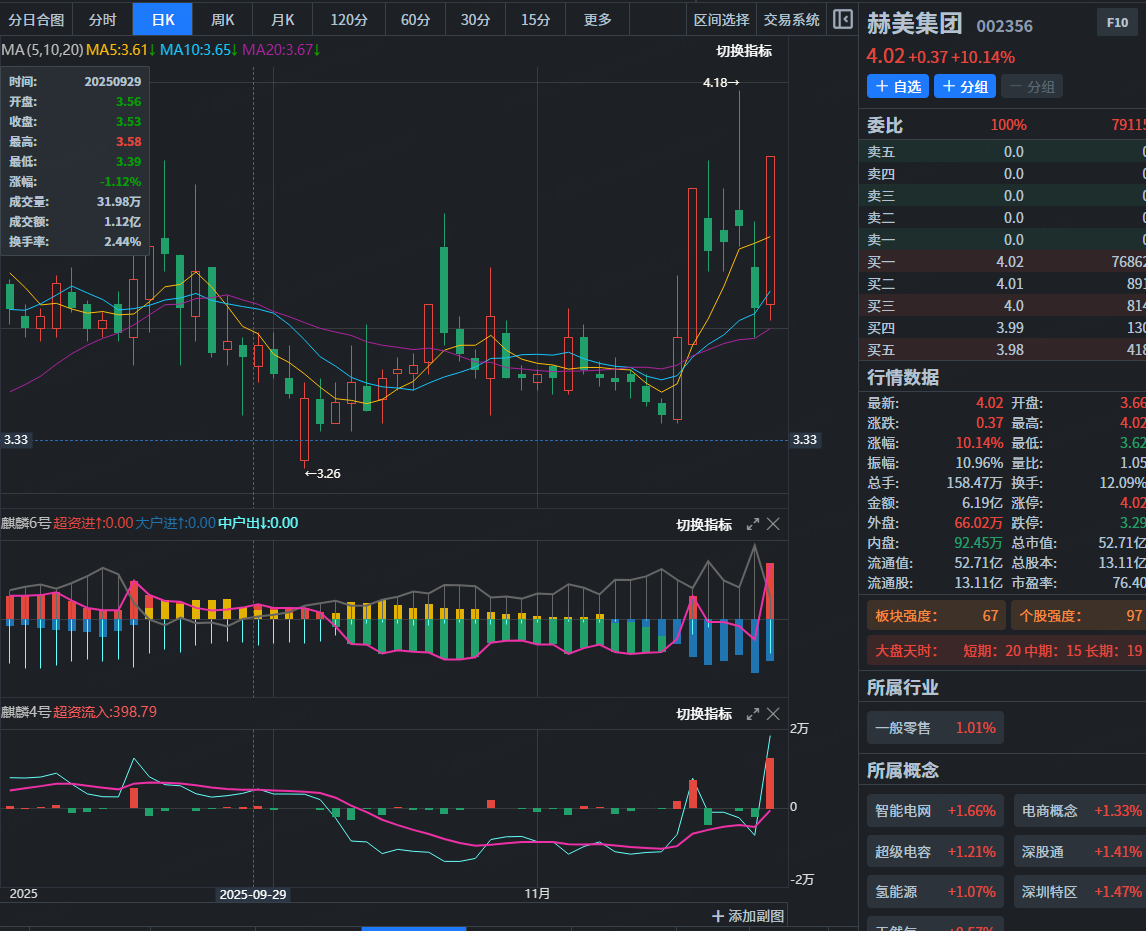Click the blue 分组 add-to-group button

(x=965, y=87)
